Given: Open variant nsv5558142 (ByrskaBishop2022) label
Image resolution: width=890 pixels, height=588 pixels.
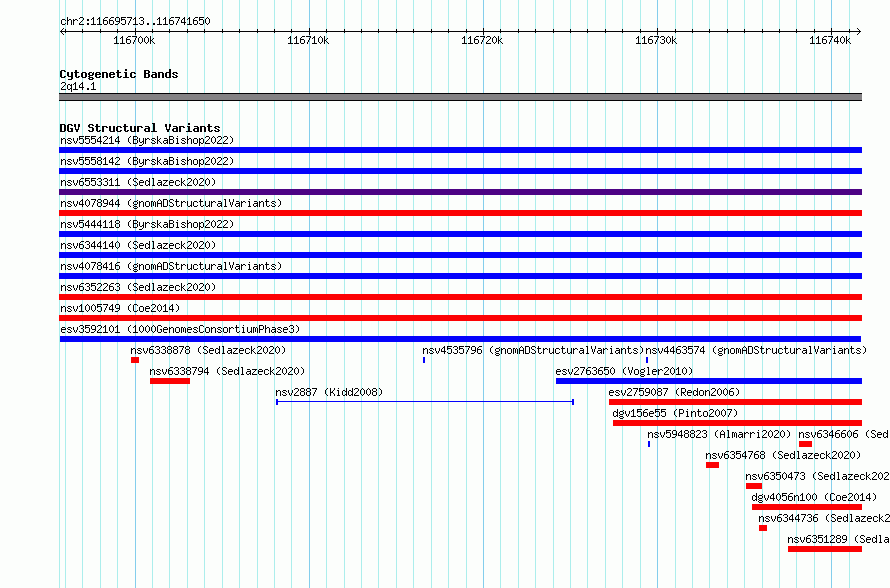Looking at the screenshot, I should click(x=147, y=161).
